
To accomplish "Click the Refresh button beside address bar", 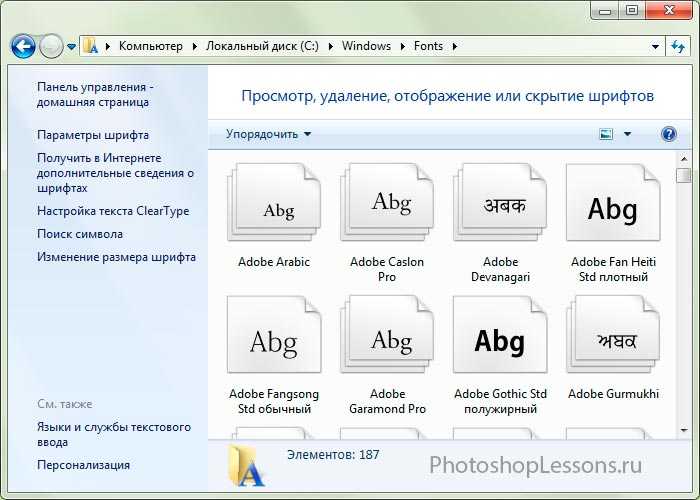I will 678,46.
